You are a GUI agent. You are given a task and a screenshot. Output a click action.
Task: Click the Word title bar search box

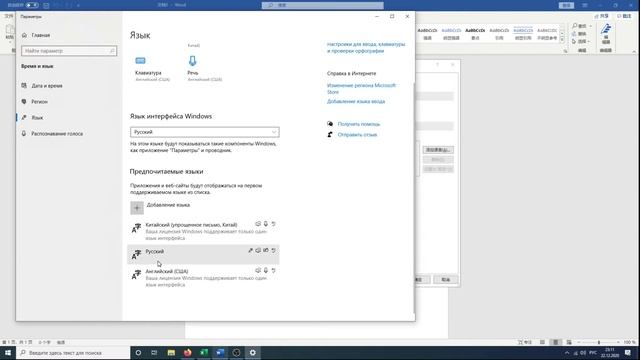(322, 5)
